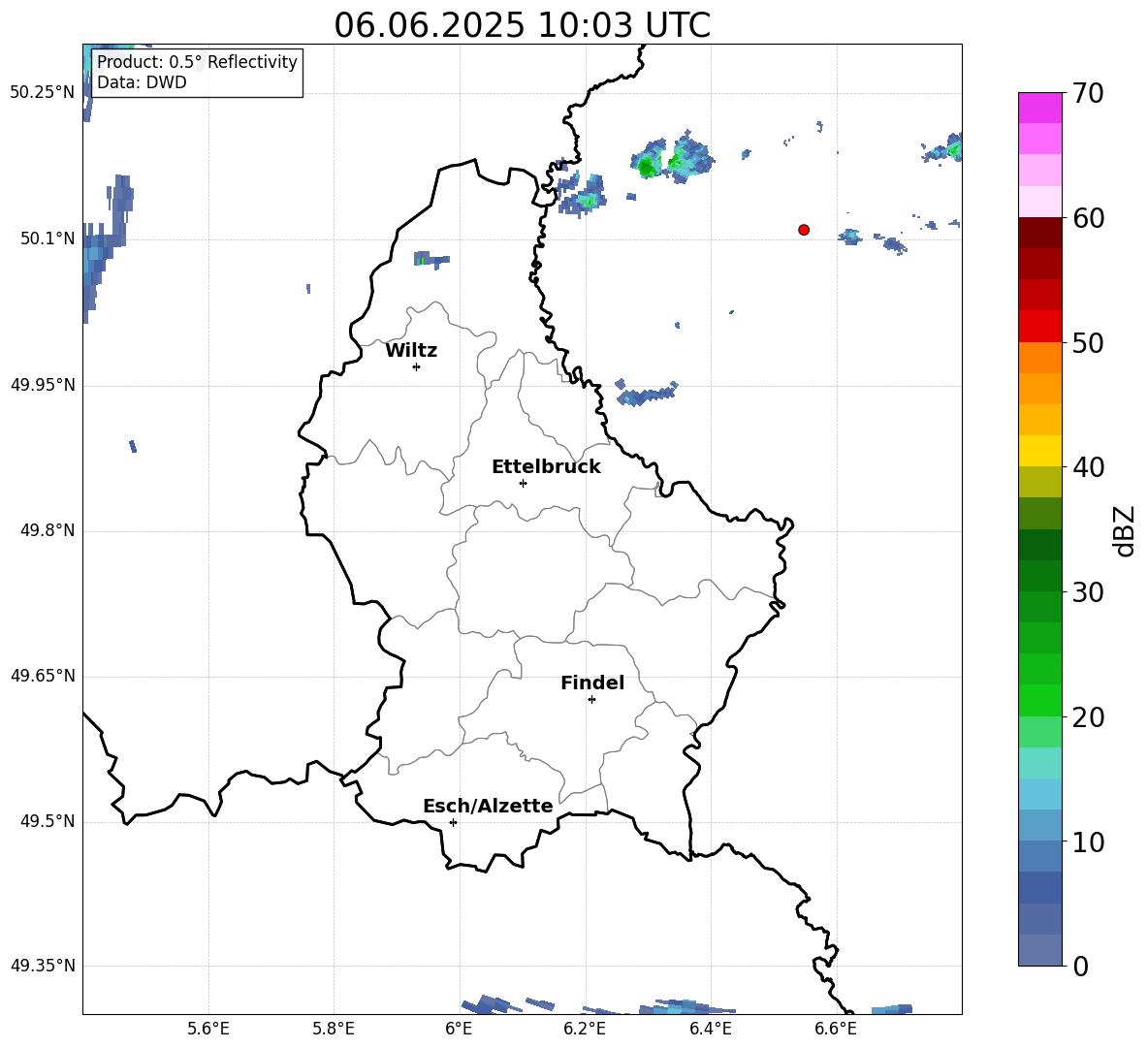This screenshot has width=1148, height=1048.
Task: Click the Esch/Alzette cross marker
Action: point(453,822)
